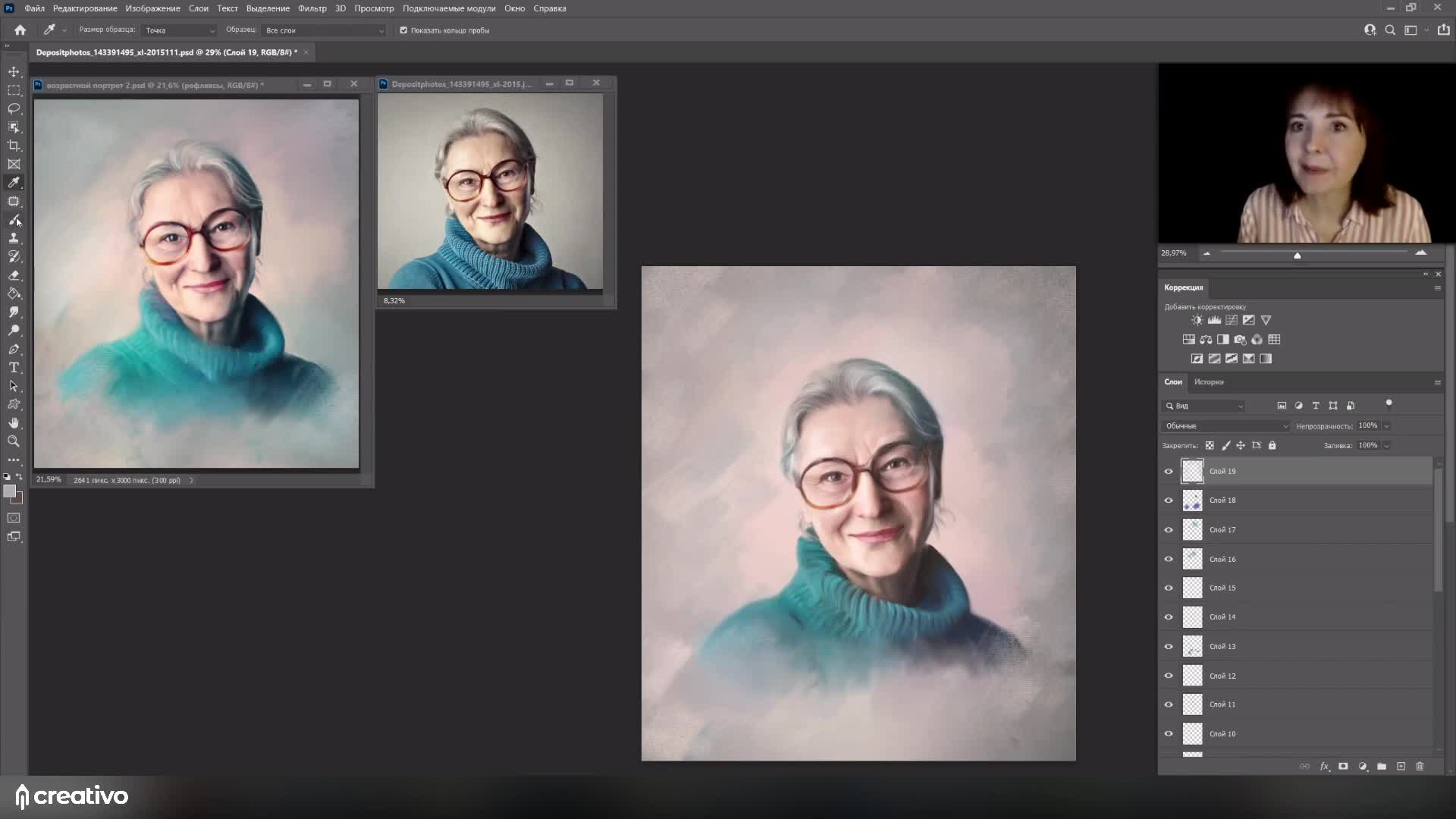1456x819 pixels.
Task: Select the Type tool
Action: pyautogui.click(x=14, y=368)
